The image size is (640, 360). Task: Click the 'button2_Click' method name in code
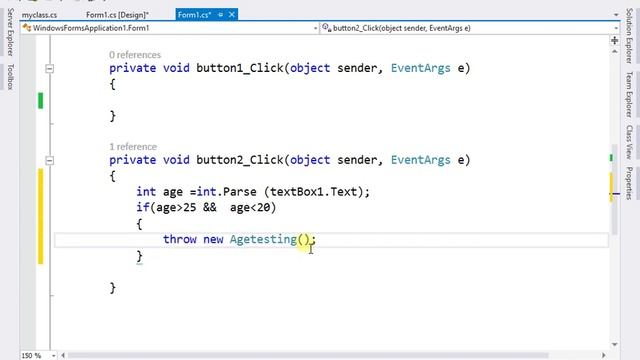[x=240, y=160]
